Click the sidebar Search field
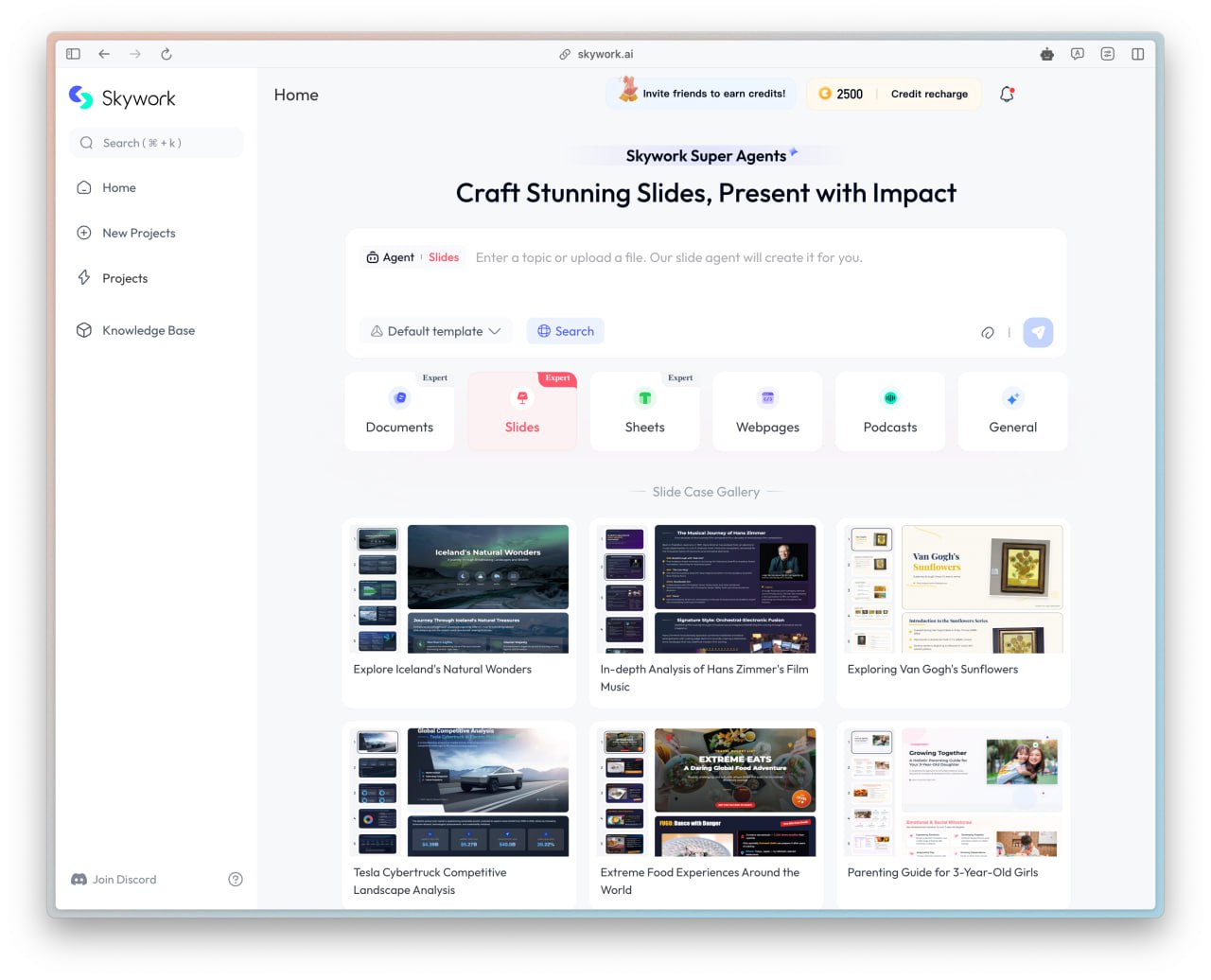 (x=156, y=143)
